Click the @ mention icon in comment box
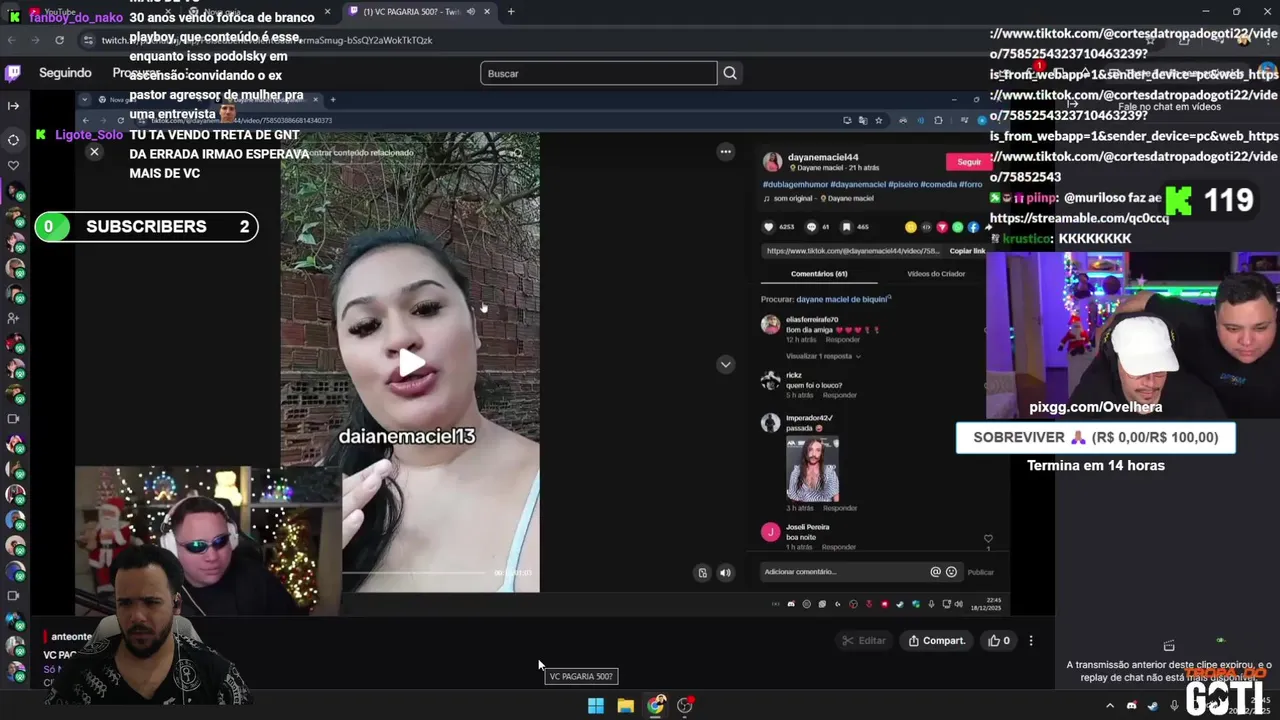Image resolution: width=1280 pixels, height=720 pixels. point(936,572)
